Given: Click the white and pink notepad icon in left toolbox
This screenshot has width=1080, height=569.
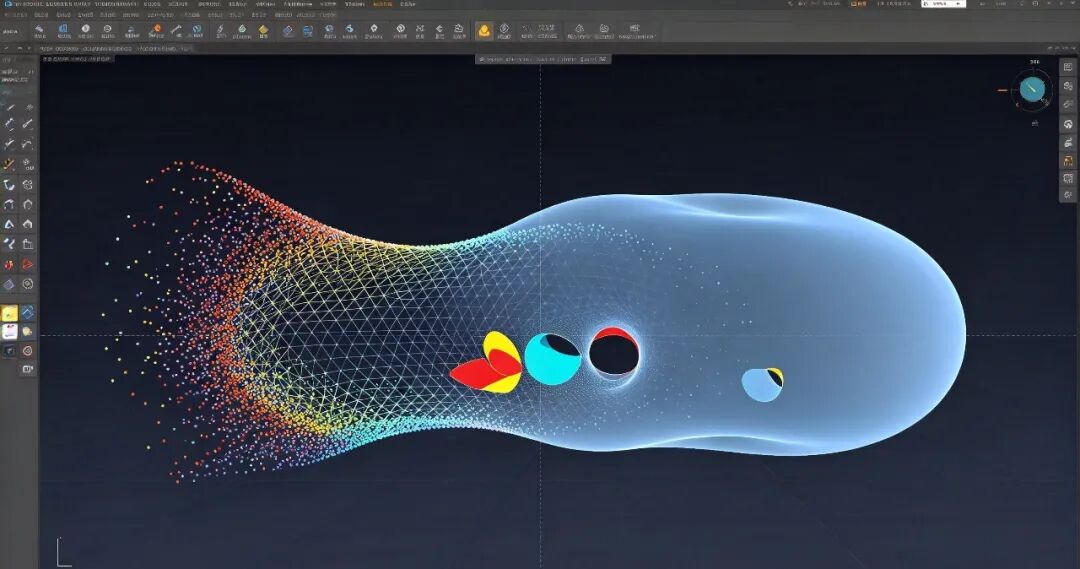Looking at the screenshot, I should click(x=9, y=332).
